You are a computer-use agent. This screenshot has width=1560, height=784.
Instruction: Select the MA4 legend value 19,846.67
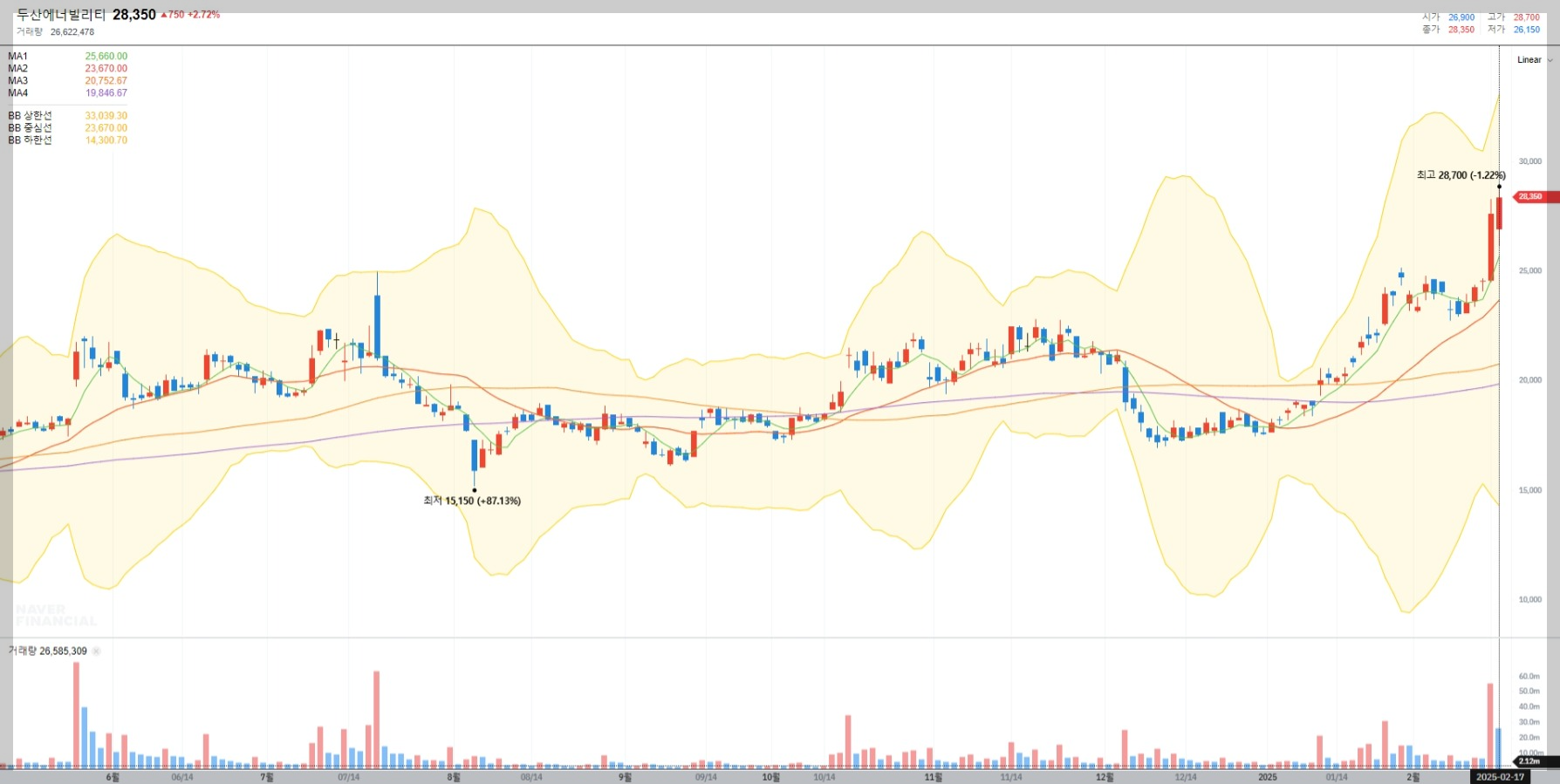click(x=106, y=93)
